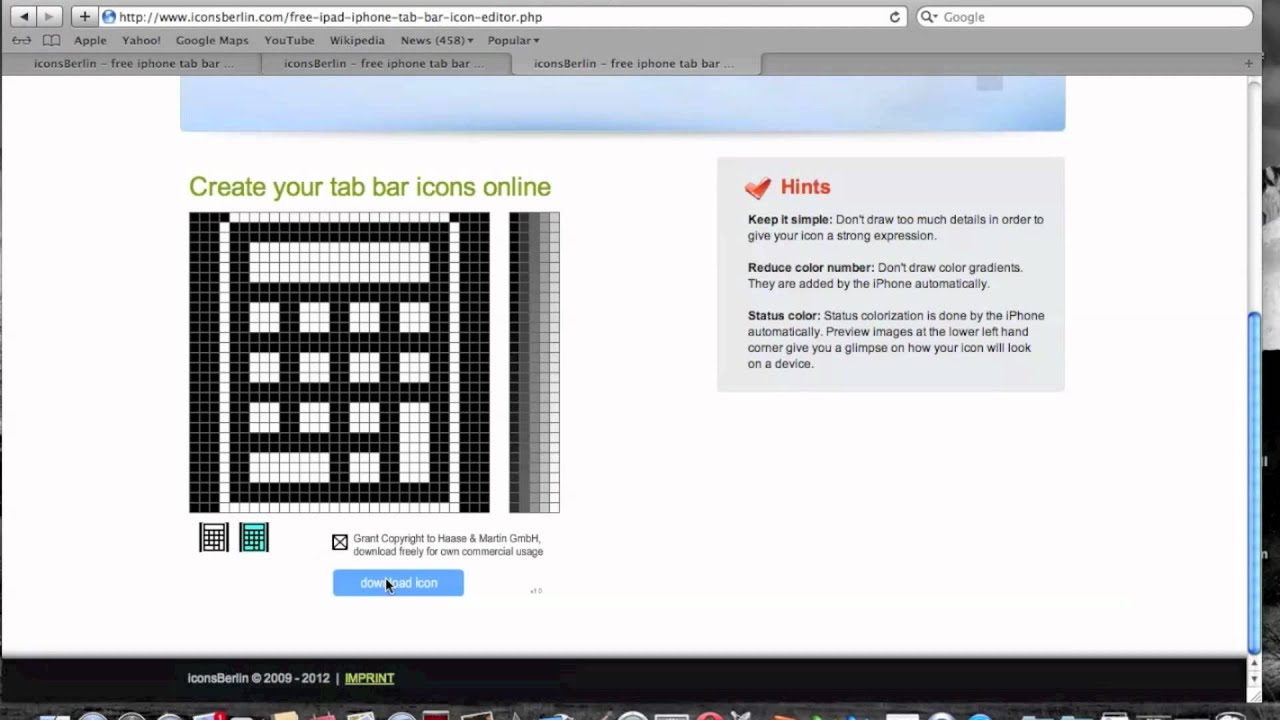Click the Hints red checkmark icon
Screen dimensions: 1280x720
click(758, 187)
